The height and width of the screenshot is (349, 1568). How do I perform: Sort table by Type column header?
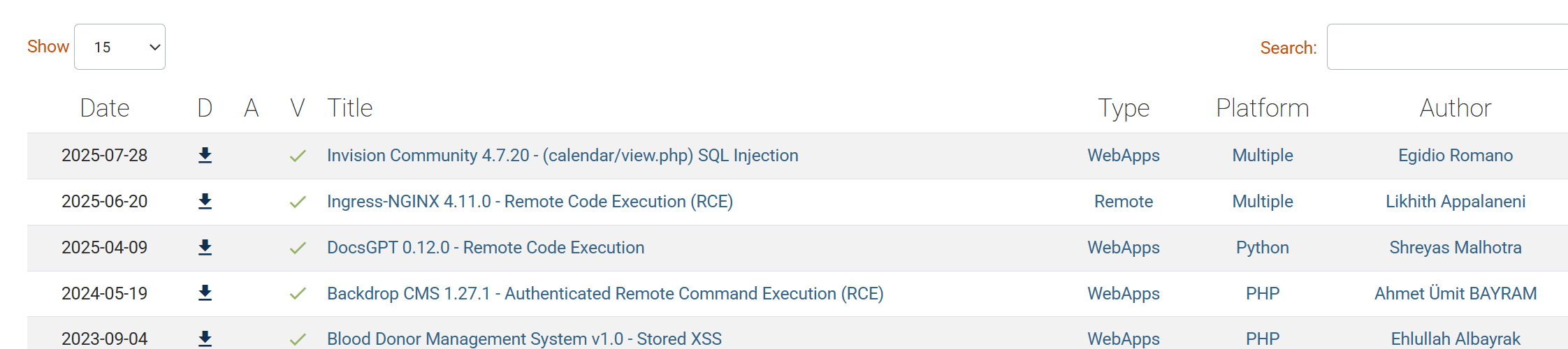[1124, 108]
